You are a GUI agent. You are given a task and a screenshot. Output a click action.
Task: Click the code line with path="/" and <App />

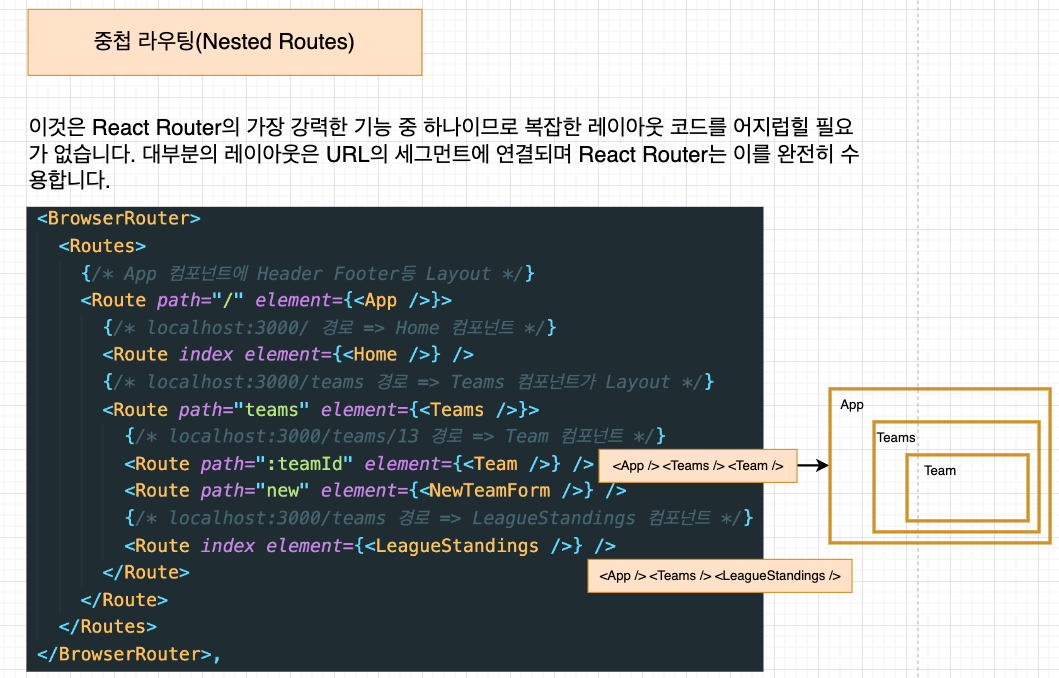tap(266, 301)
